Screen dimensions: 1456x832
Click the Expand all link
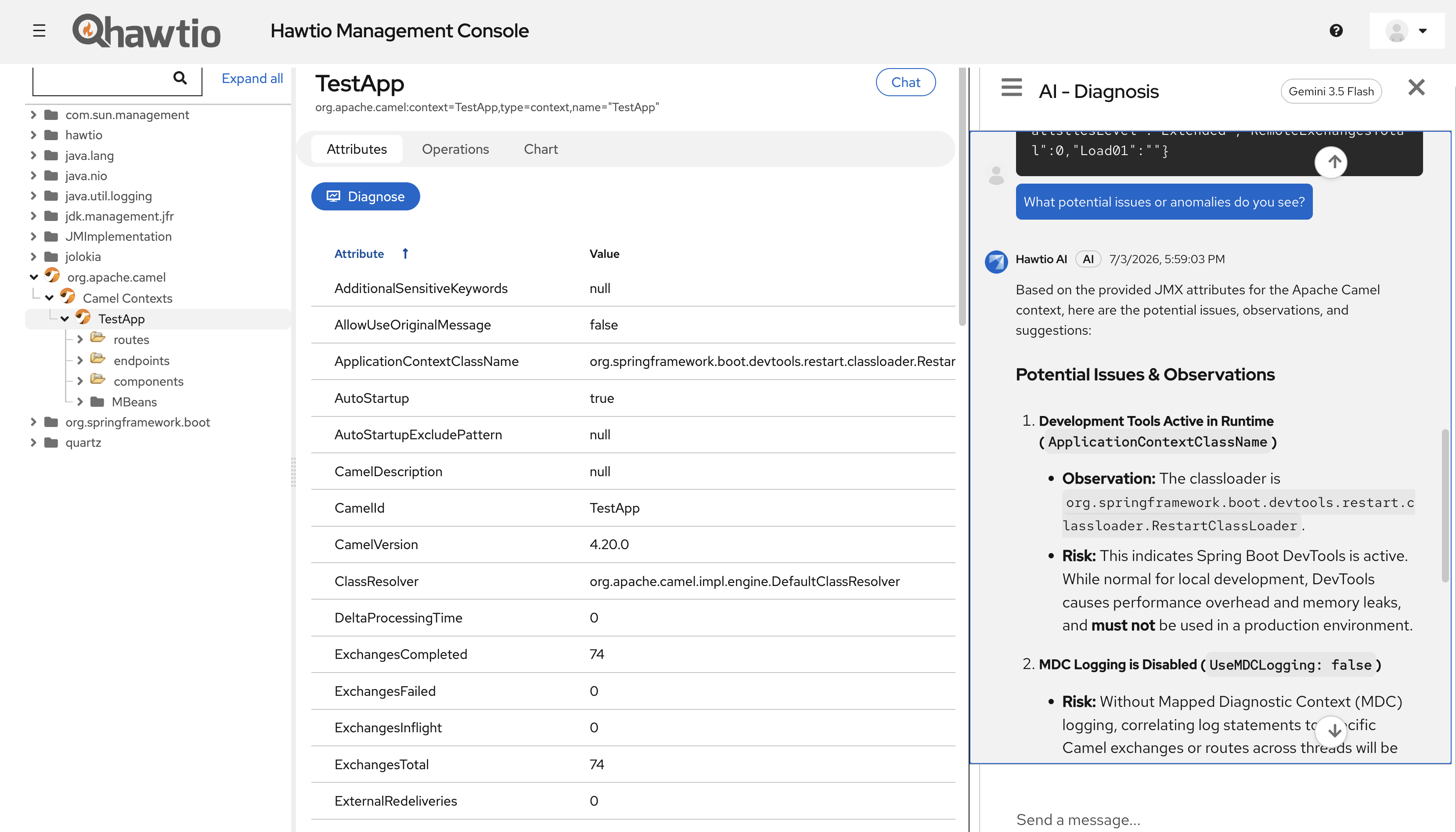tap(252, 78)
